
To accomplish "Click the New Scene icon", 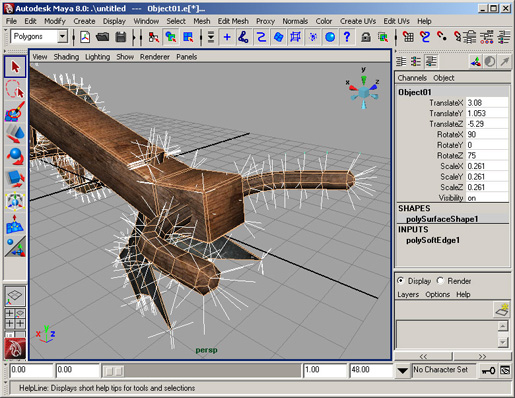I will (x=85, y=37).
